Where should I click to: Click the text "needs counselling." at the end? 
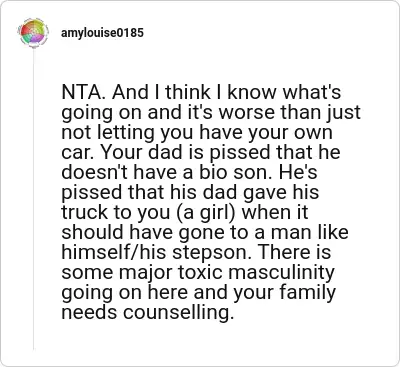pos(146,312)
